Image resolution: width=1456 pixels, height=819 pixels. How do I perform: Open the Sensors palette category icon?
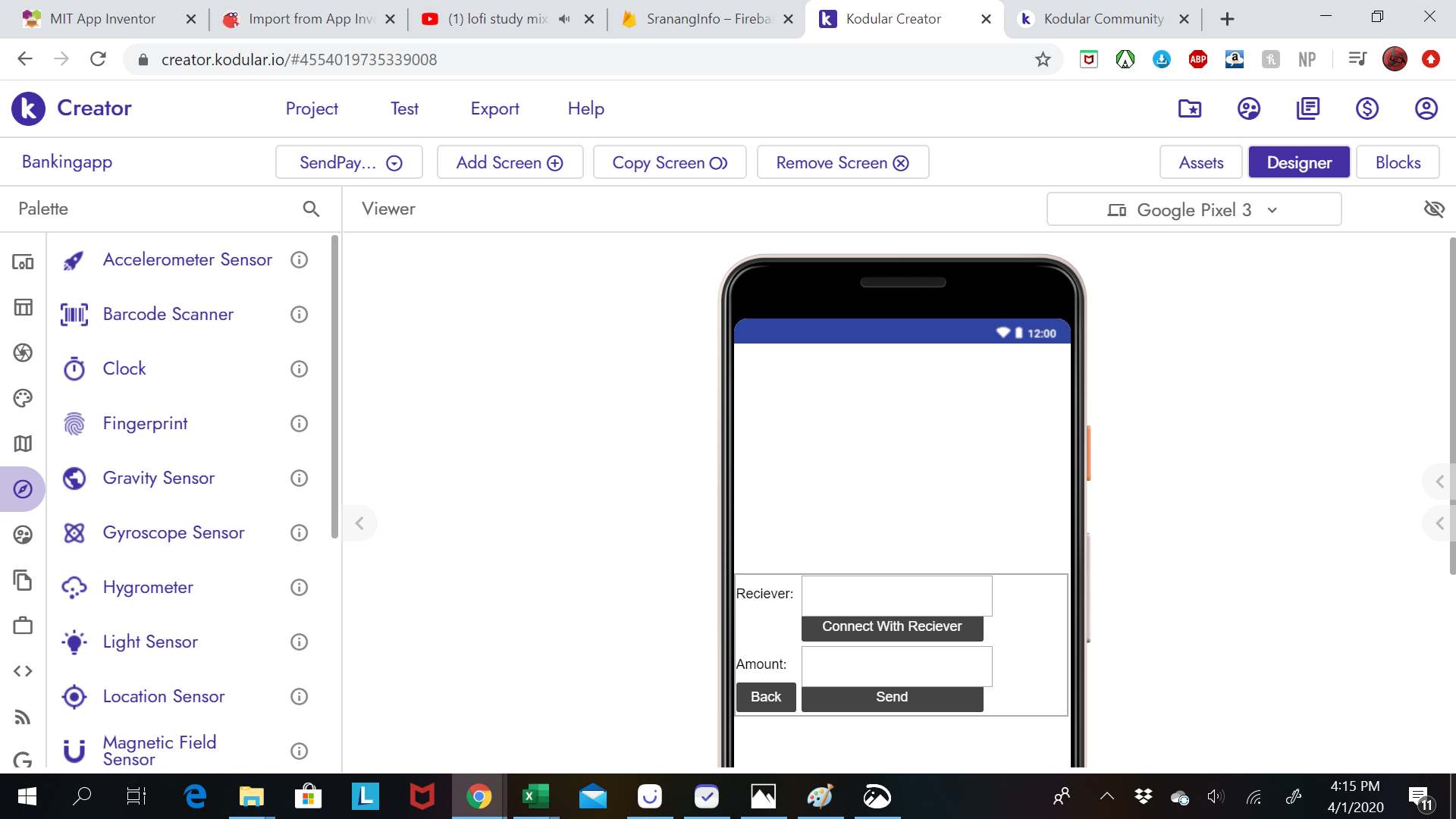point(23,489)
